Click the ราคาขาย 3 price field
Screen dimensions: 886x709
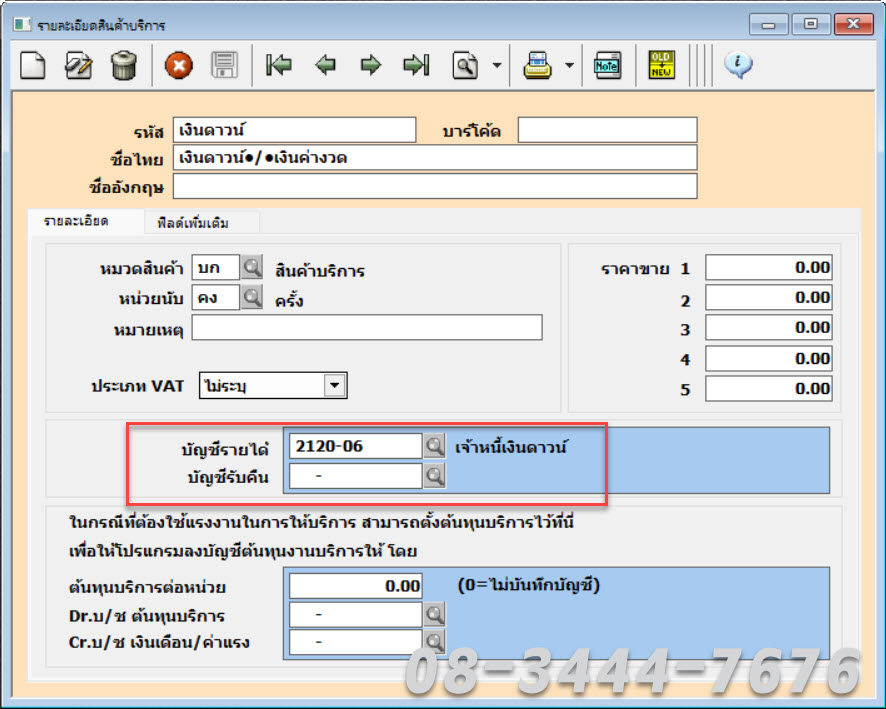[768, 328]
